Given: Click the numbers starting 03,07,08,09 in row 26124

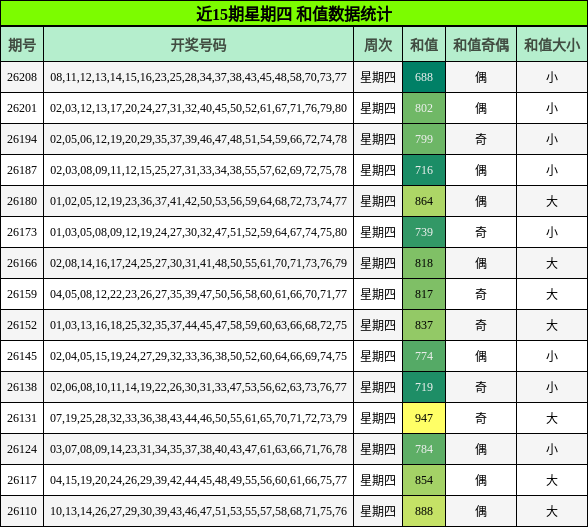Looking at the screenshot, I should click(x=198, y=449).
